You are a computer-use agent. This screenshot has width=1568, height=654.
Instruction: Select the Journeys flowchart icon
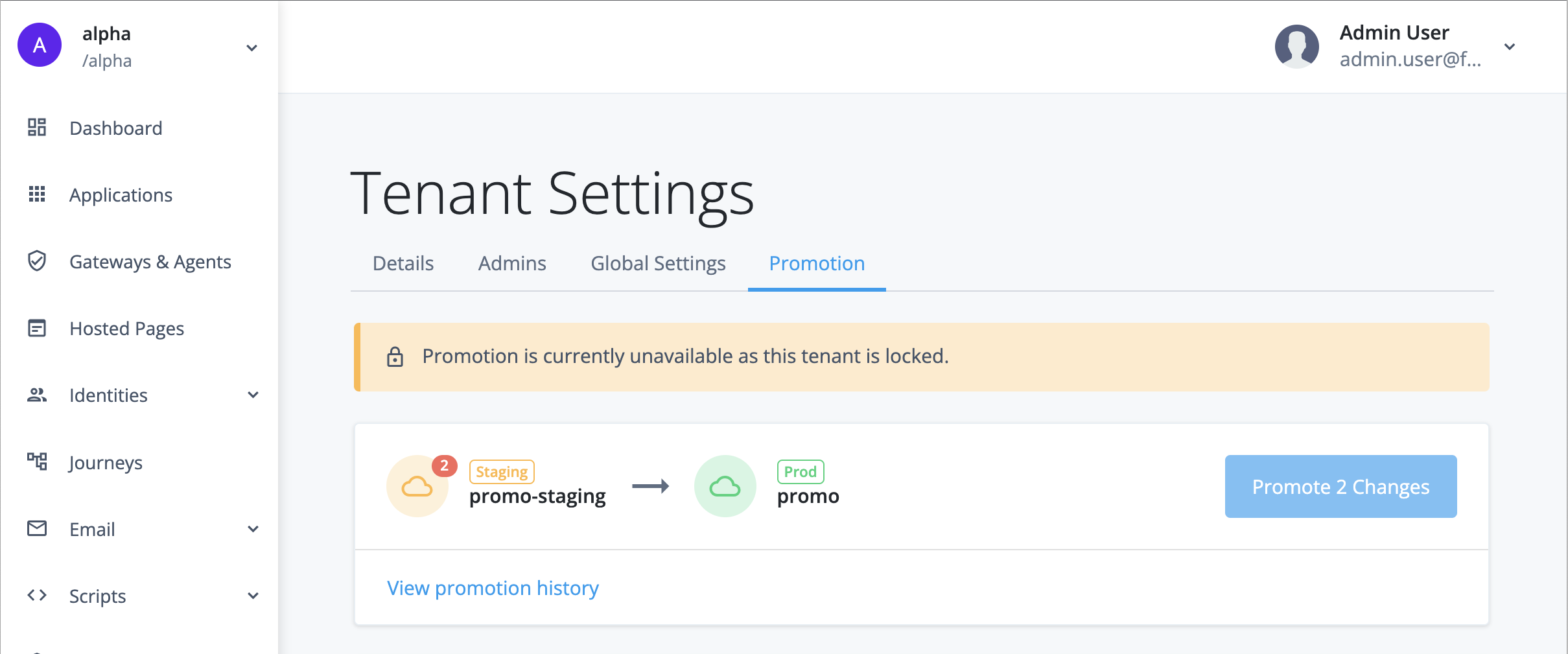[37, 462]
